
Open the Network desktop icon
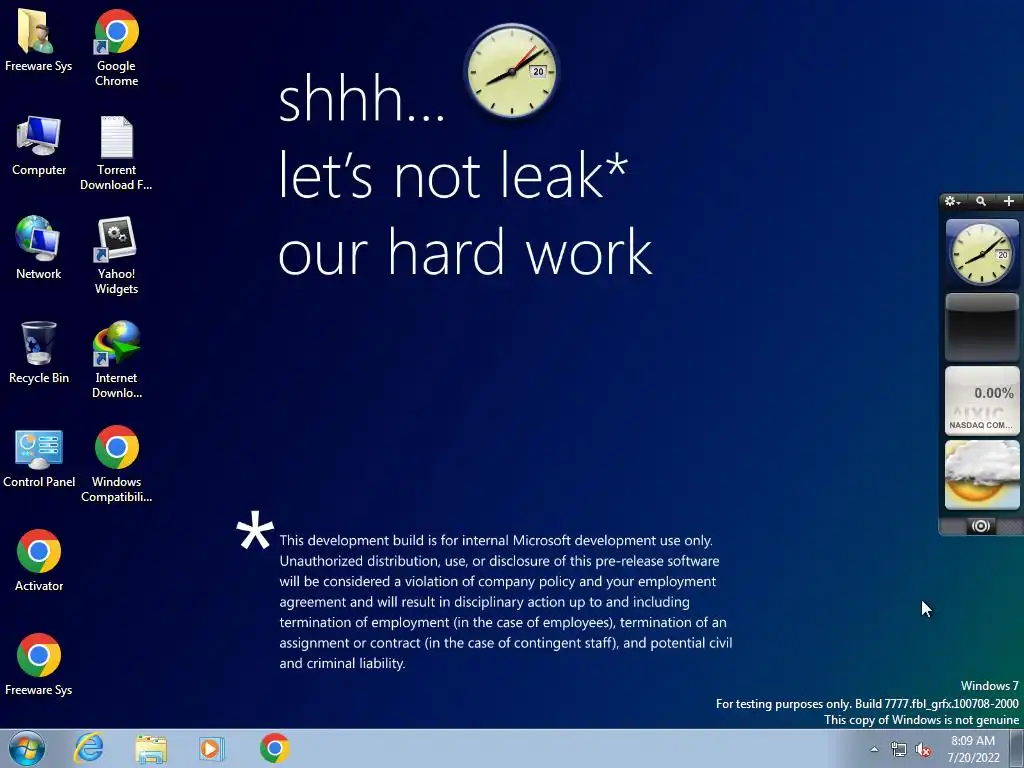39,248
